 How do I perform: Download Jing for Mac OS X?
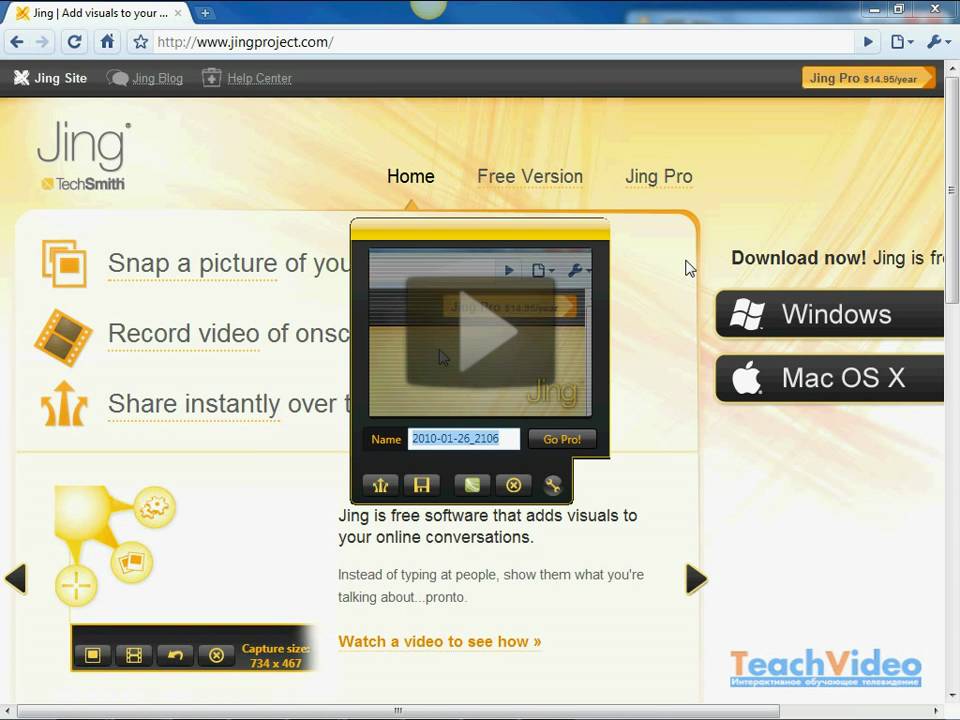pos(830,378)
